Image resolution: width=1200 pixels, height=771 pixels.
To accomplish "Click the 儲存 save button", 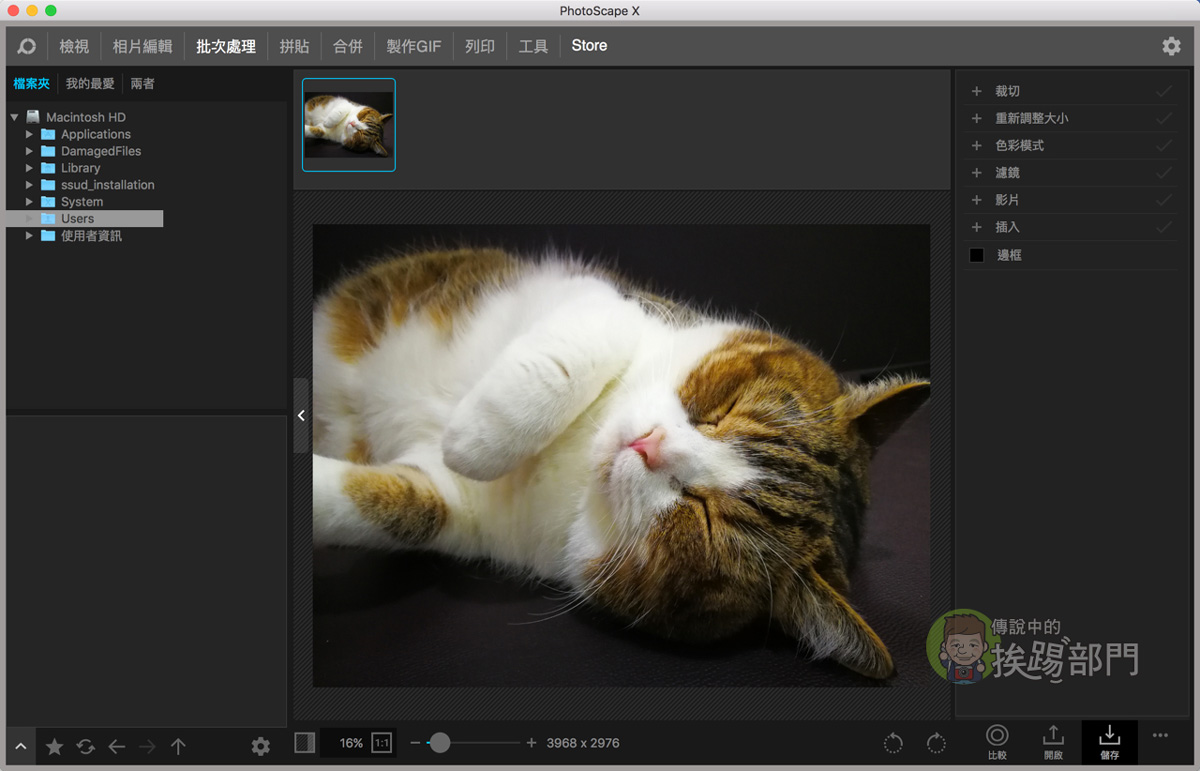I will 1109,742.
